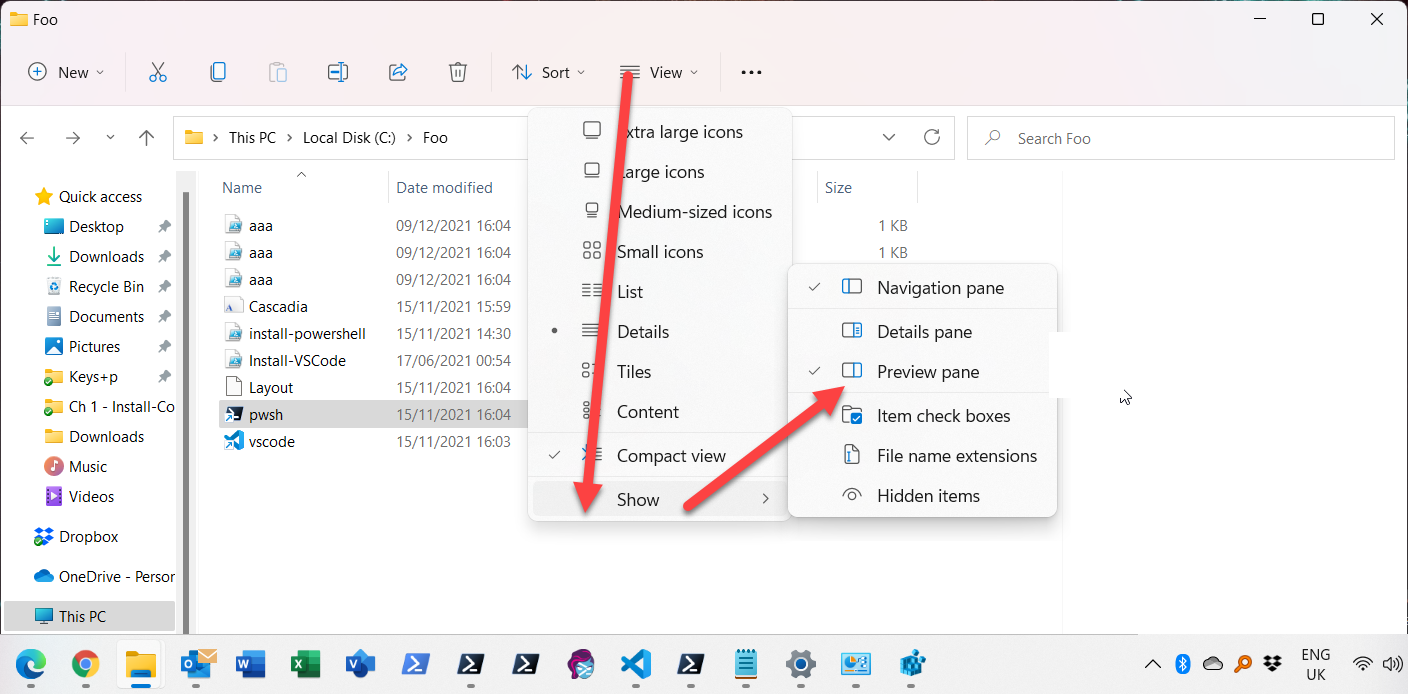Expand the recent locations chevron next to navigation arrows
Image resolution: width=1408 pixels, height=694 pixels.
click(109, 137)
